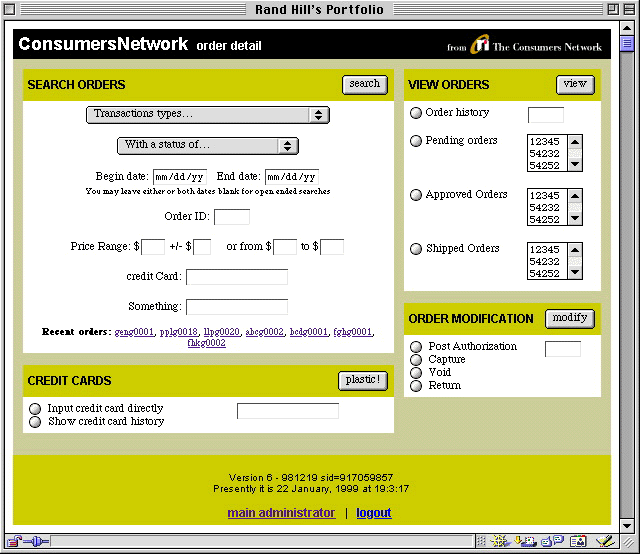
Task: Select the Order history radio button
Action: coord(416,113)
